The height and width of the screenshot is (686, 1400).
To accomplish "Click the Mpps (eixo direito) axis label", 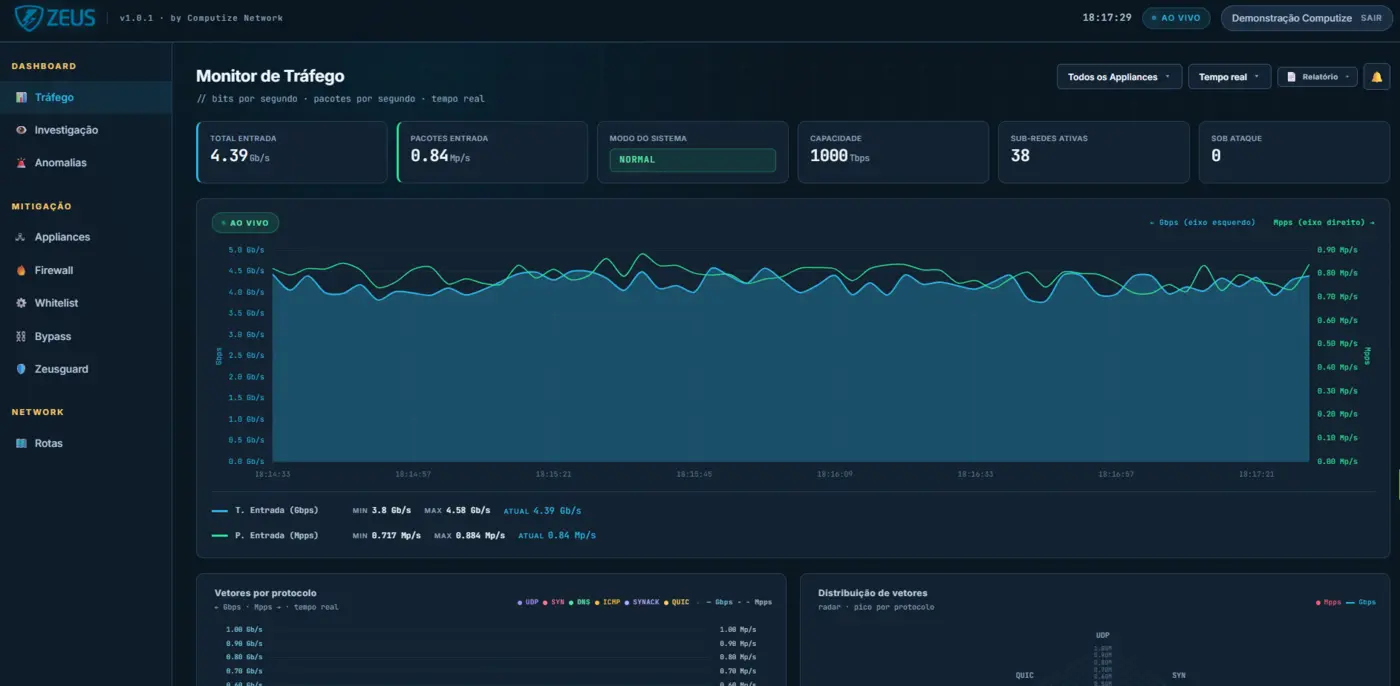I will [x=1324, y=223].
